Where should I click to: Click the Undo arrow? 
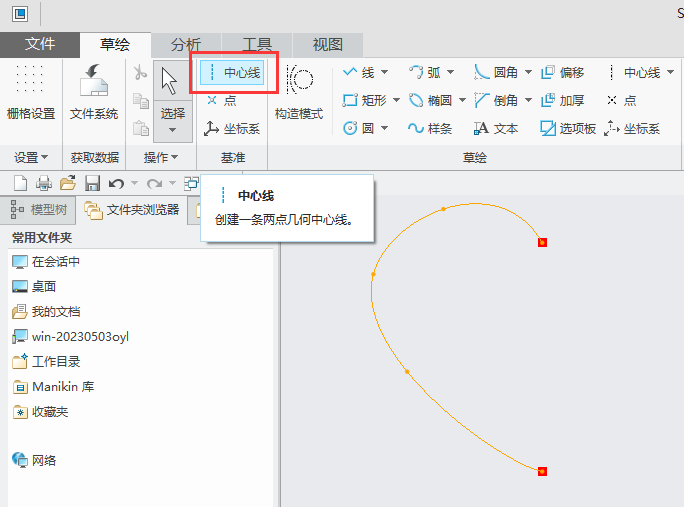click(116, 184)
